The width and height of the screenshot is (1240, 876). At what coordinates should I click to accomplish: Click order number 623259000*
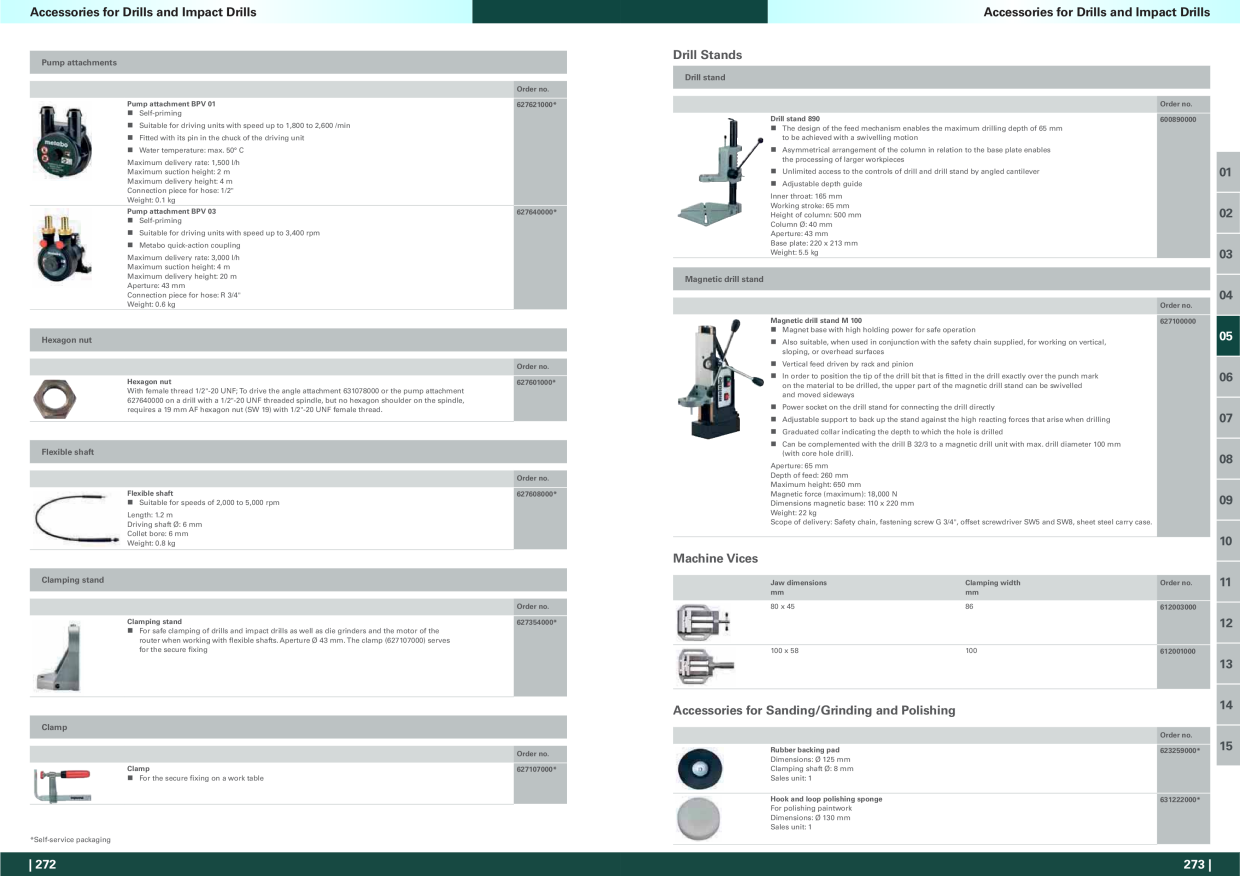coord(1180,750)
